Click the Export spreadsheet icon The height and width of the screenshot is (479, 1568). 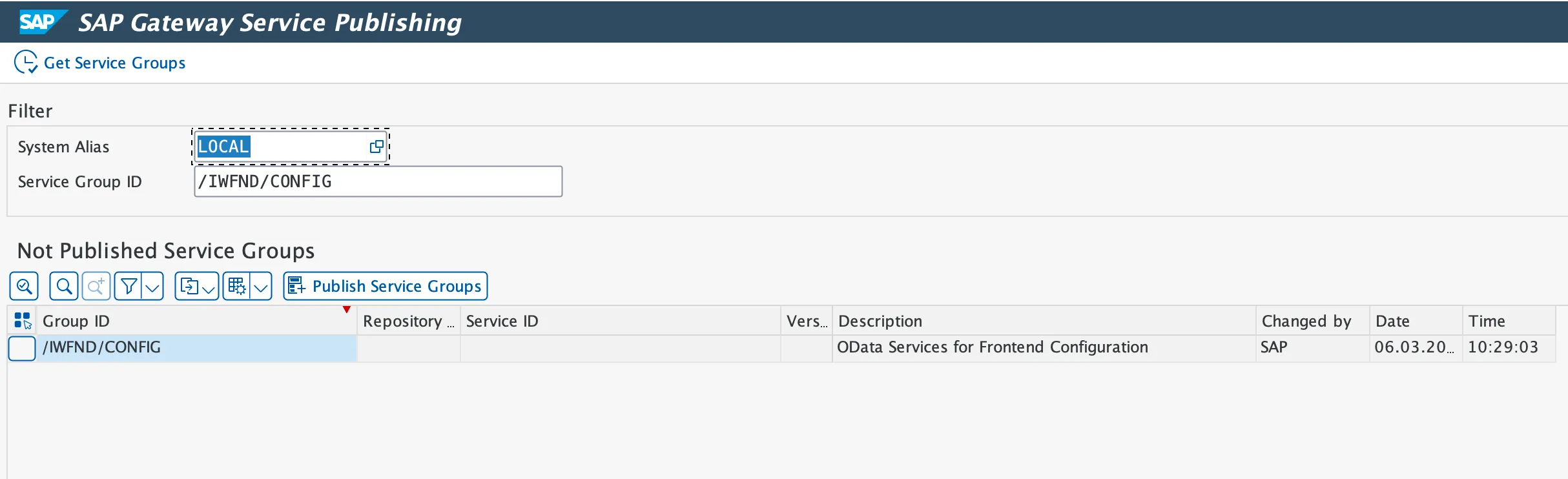(189, 286)
